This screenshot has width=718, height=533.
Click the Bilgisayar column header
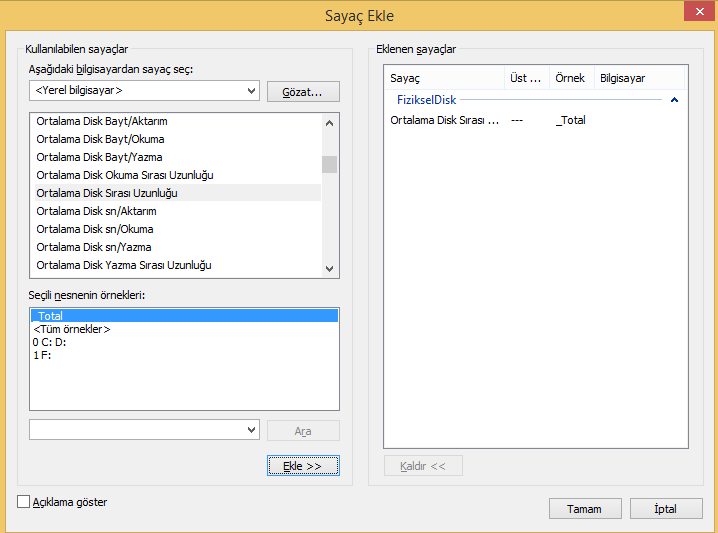(x=638, y=78)
